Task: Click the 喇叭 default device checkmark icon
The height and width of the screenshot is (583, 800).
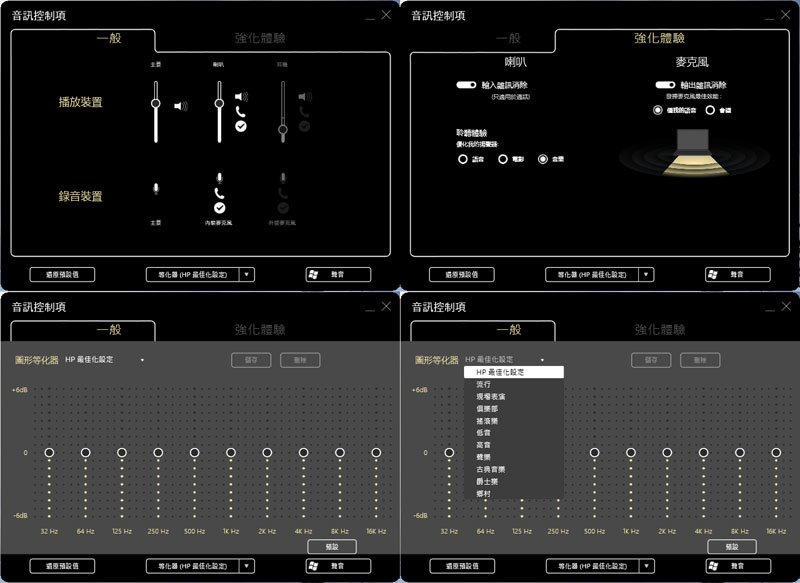Action: (x=241, y=126)
